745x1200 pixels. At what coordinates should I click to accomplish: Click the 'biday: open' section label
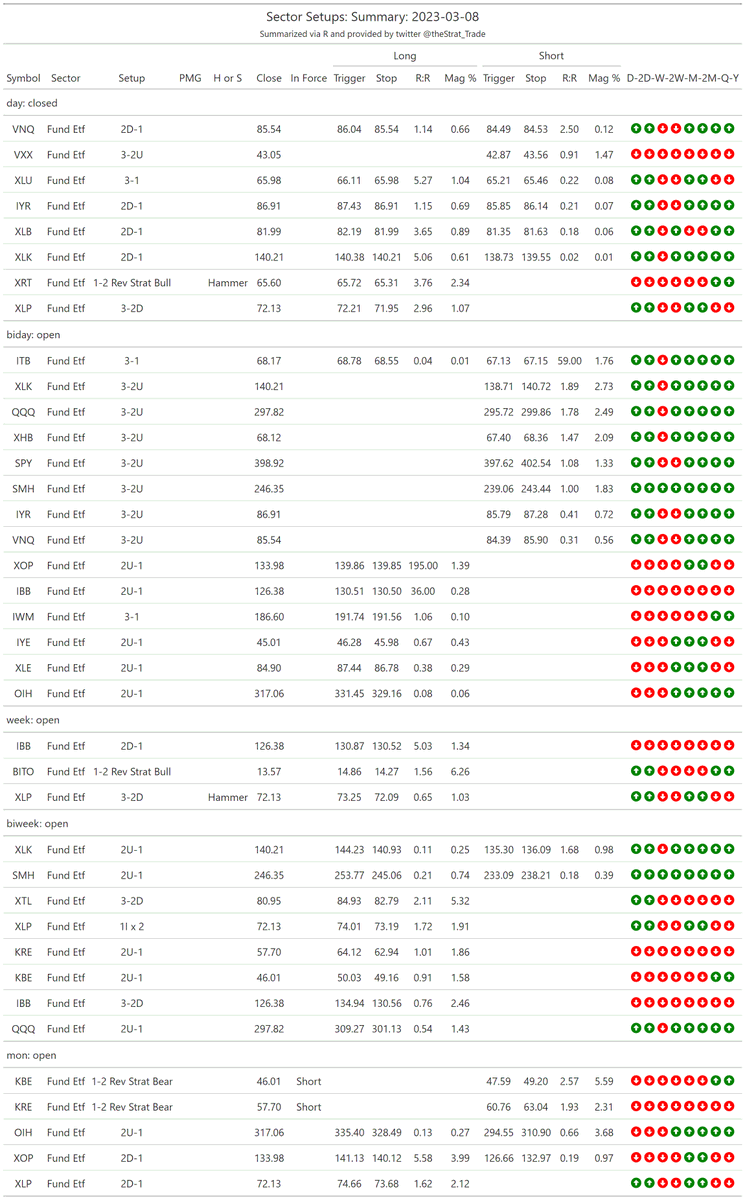[x=33, y=334]
